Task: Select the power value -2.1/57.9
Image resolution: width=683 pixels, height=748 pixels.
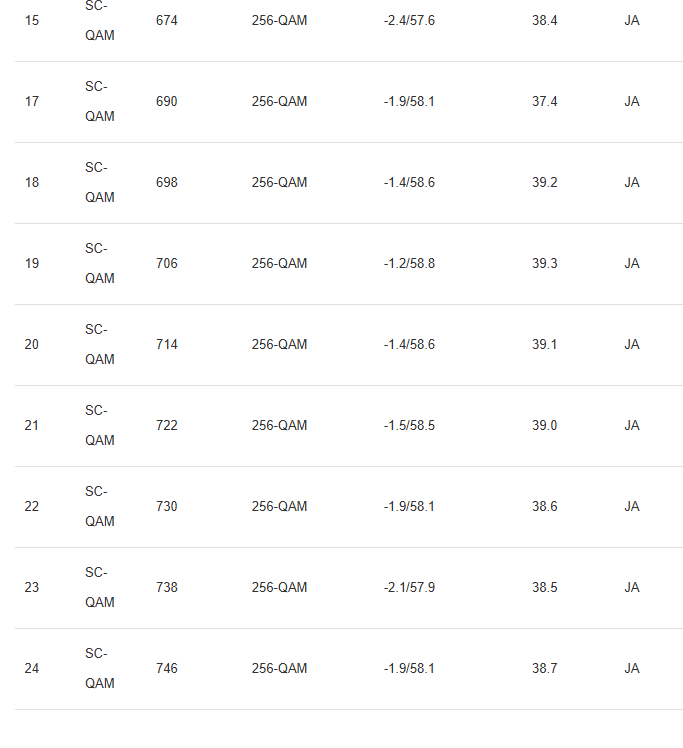Action: [x=409, y=588]
